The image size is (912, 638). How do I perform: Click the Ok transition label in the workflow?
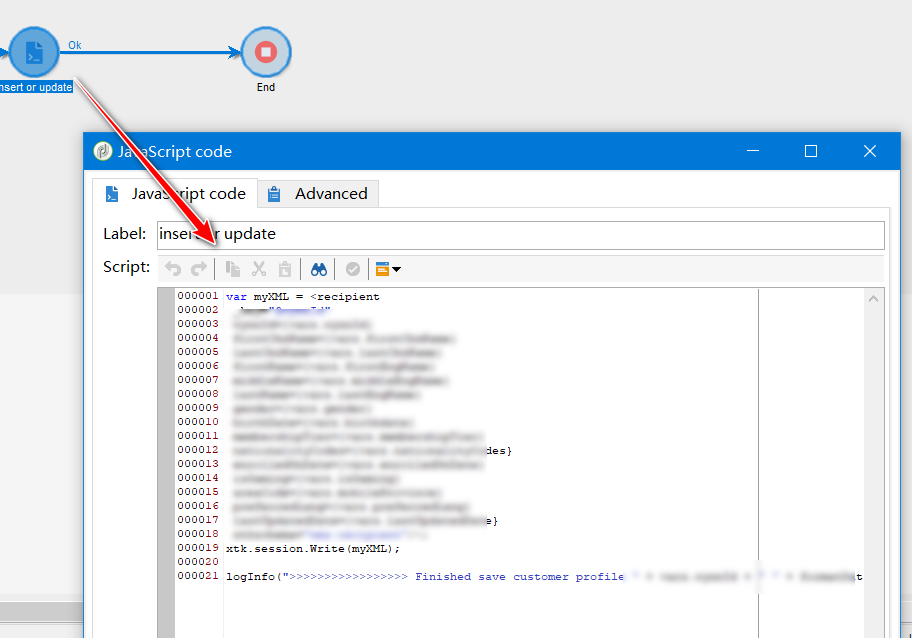pos(74,45)
